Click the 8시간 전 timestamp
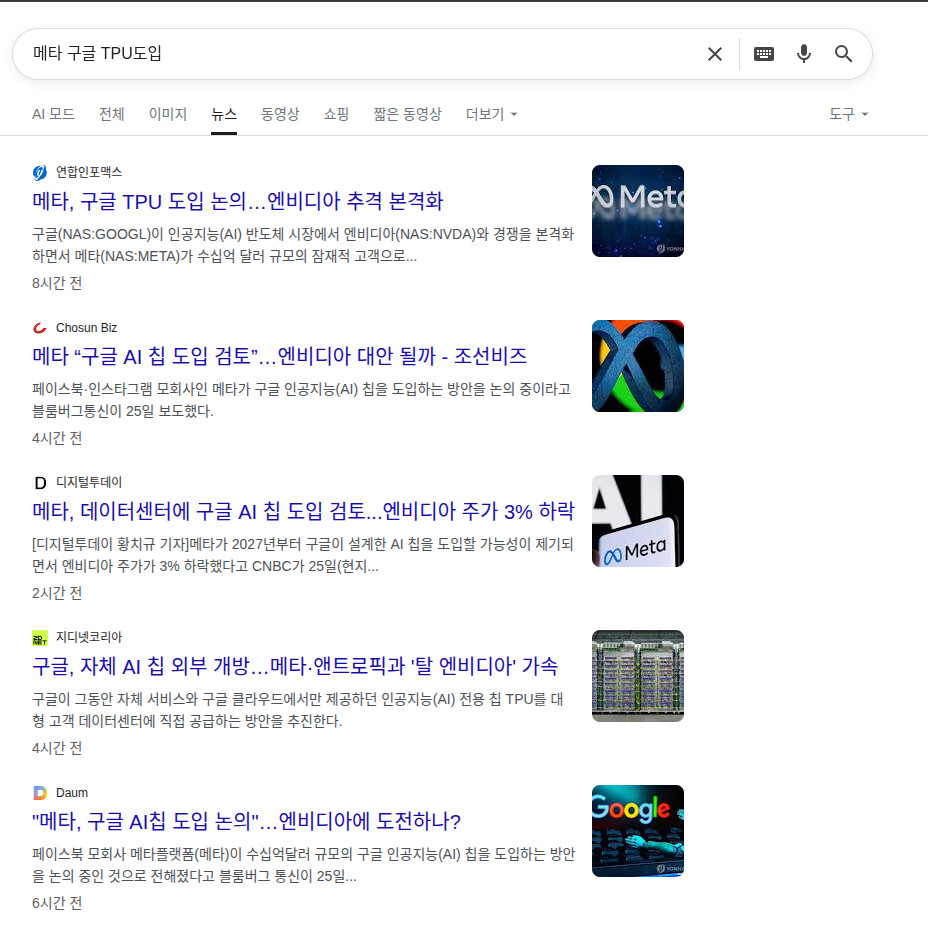 click(x=57, y=283)
